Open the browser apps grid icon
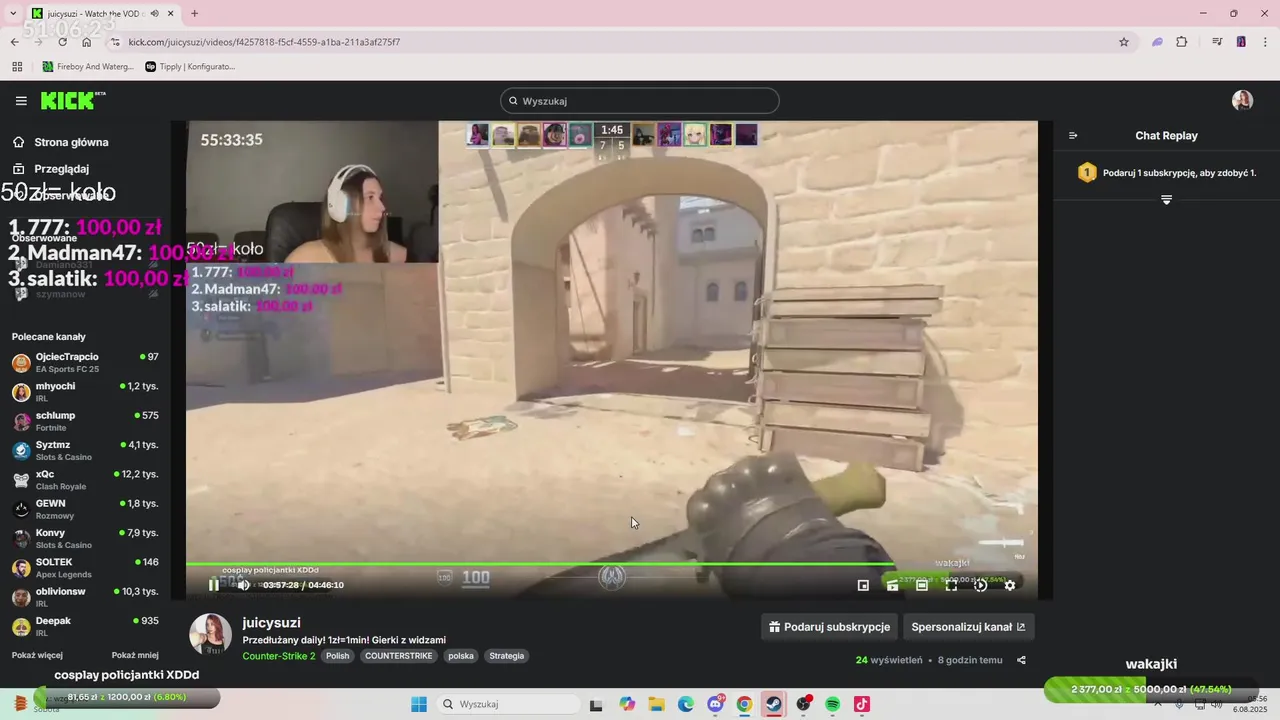The image size is (1280, 720). click(17, 67)
